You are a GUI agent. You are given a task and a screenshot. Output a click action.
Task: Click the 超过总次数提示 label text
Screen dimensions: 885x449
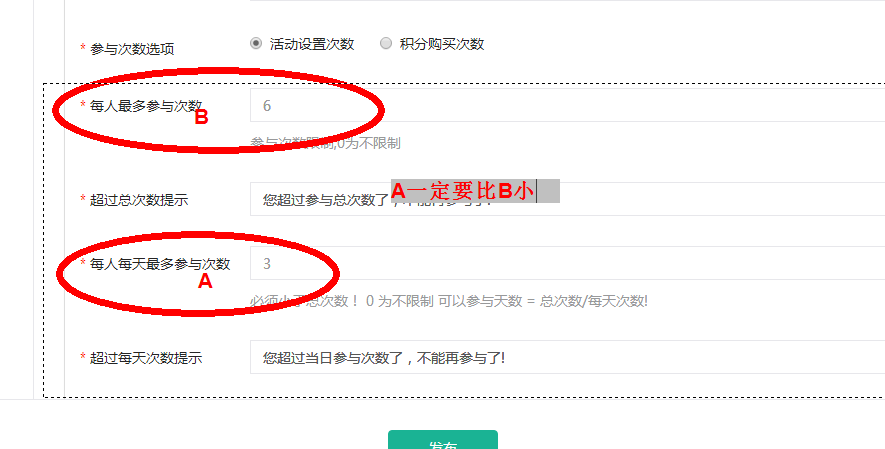(x=139, y=200)
